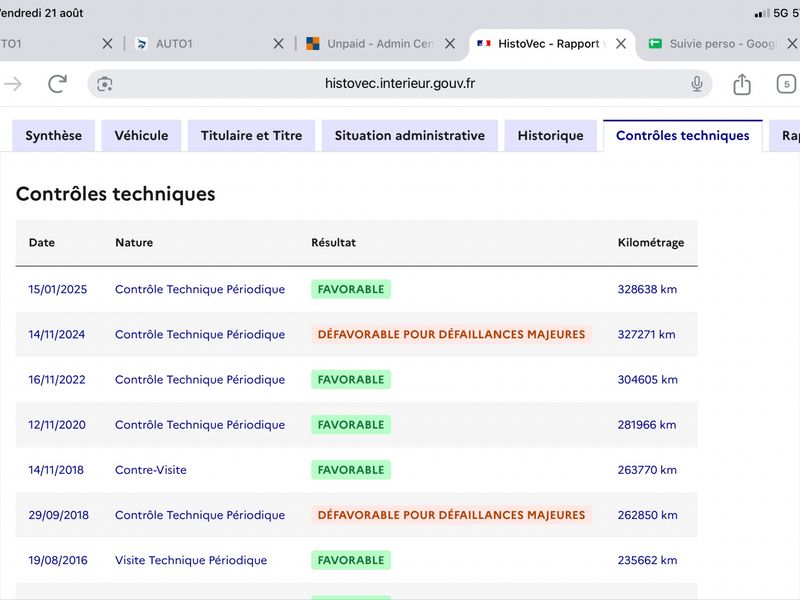Open the Titulaire et Titre tab

[x=252, y=136]
